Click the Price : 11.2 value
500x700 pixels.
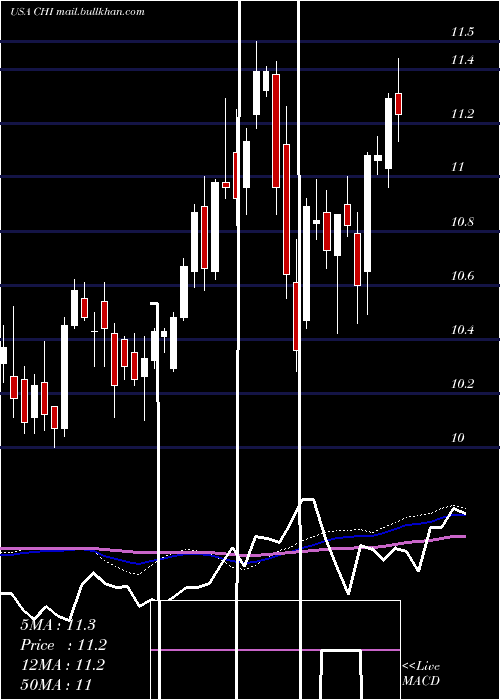[64, 645]
